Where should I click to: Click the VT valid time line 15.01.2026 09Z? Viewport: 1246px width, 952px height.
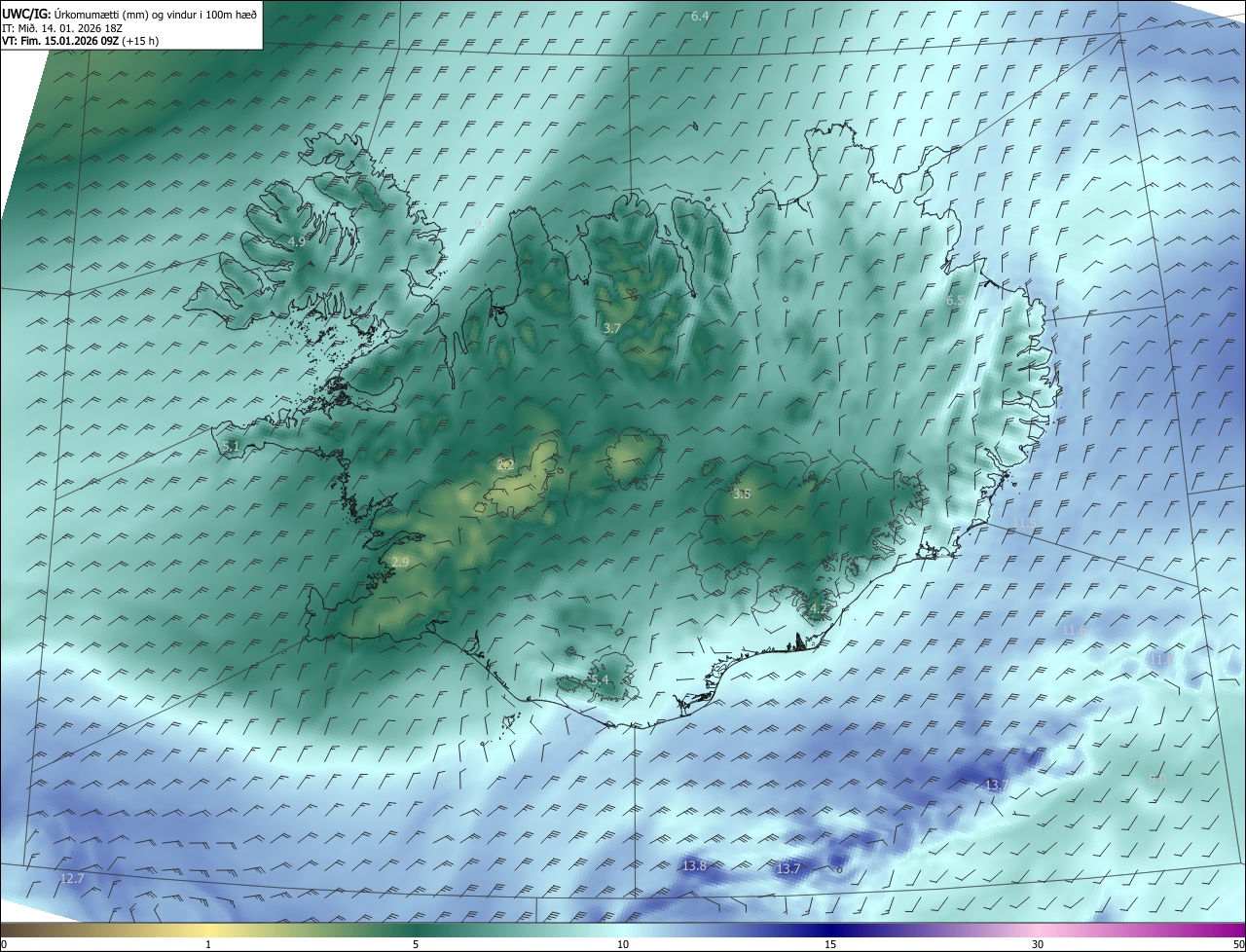(80, 41)
